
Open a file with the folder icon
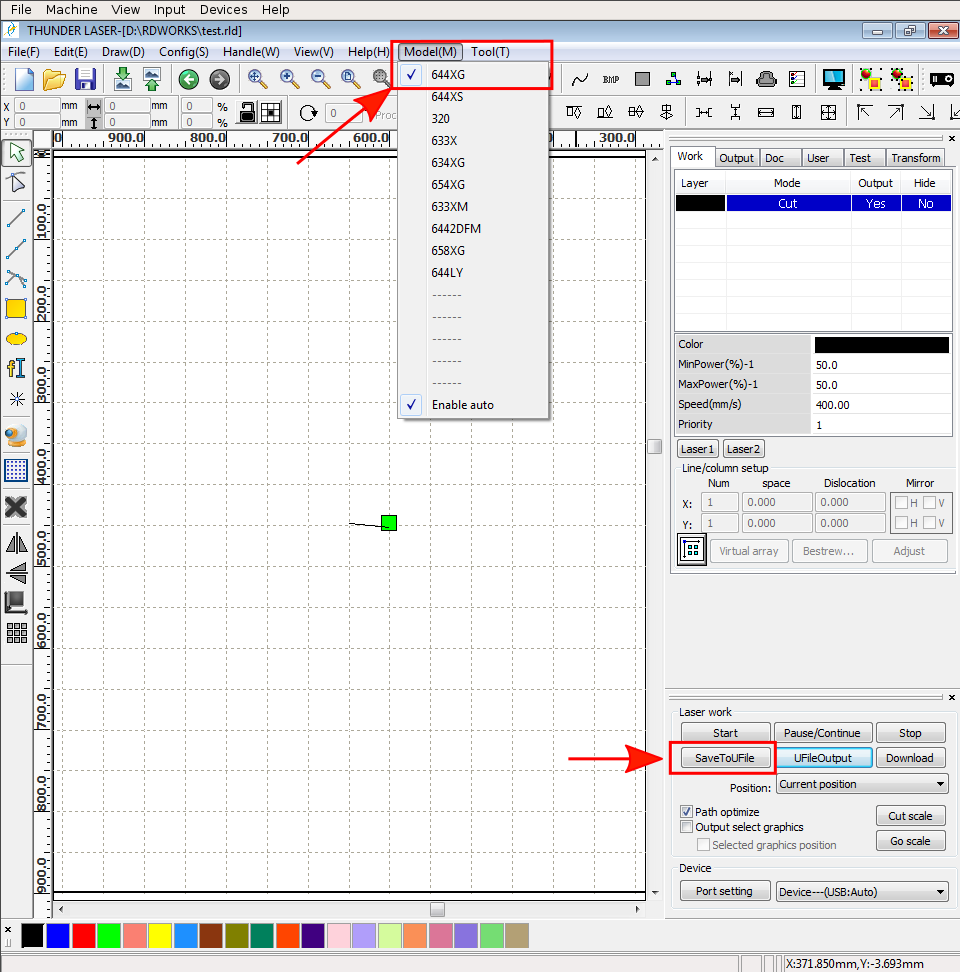pyautogui.click(x=54, y=79)
